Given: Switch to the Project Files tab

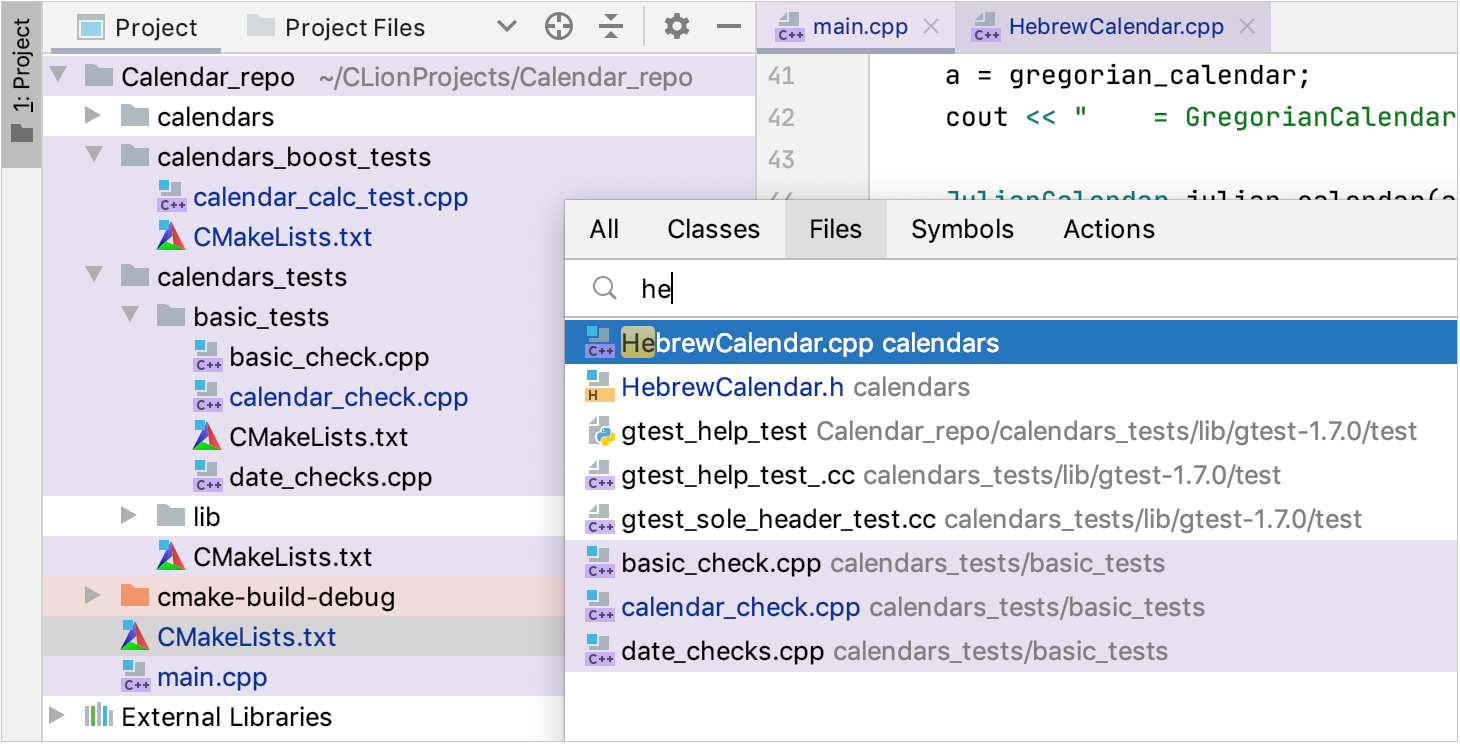Looking at the screenshot, I should [336, 27].
